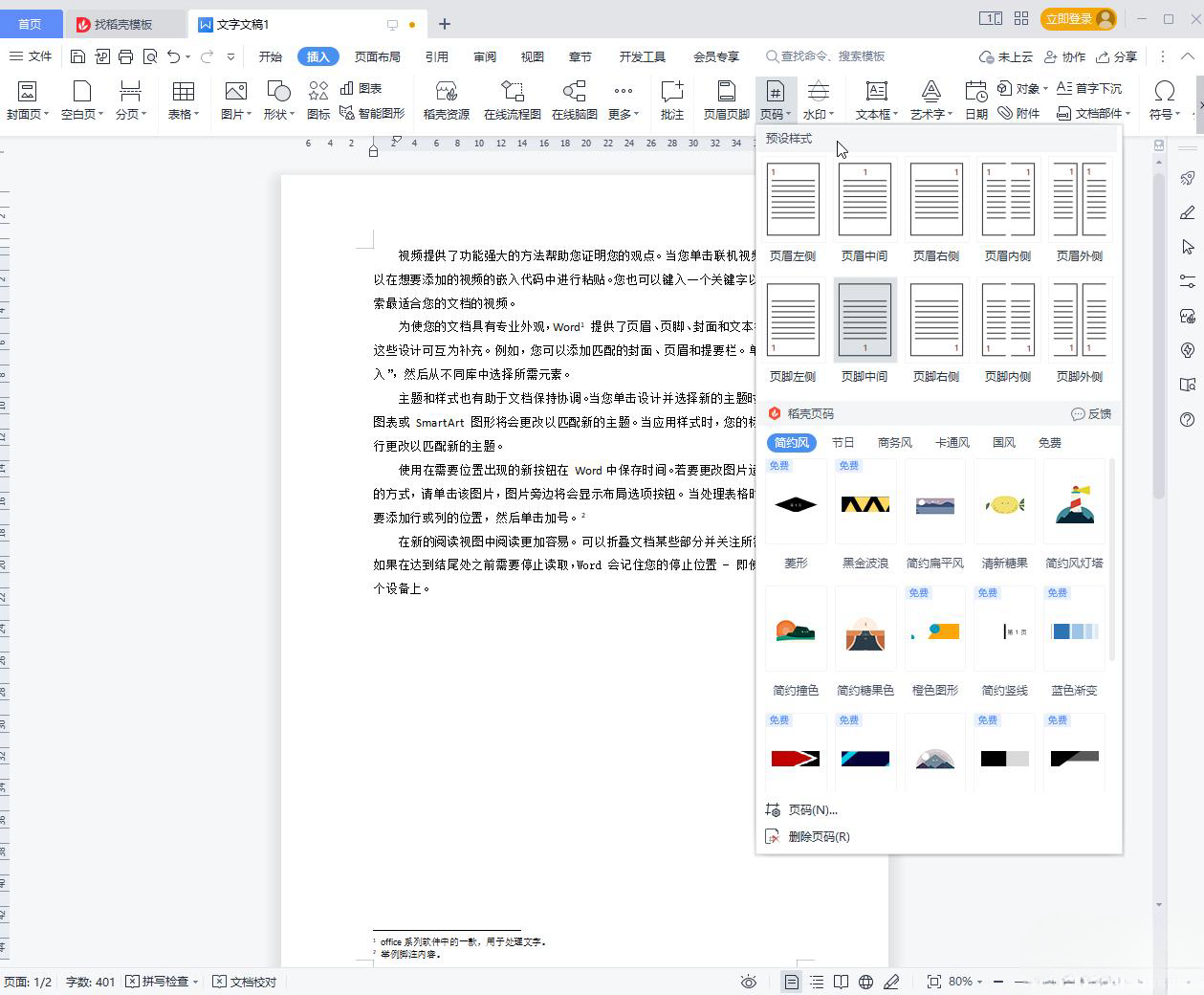Switch to page layout view in status bar
Viewport: 1204px width, 995px height.
pyautogui.click(x=792, y=982)
